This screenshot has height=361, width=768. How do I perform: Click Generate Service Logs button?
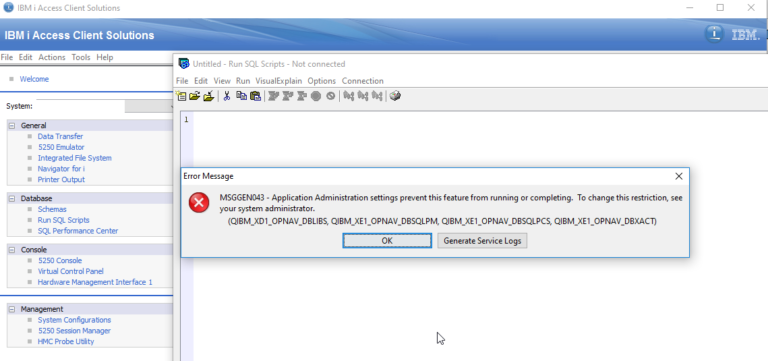[482, 241]
